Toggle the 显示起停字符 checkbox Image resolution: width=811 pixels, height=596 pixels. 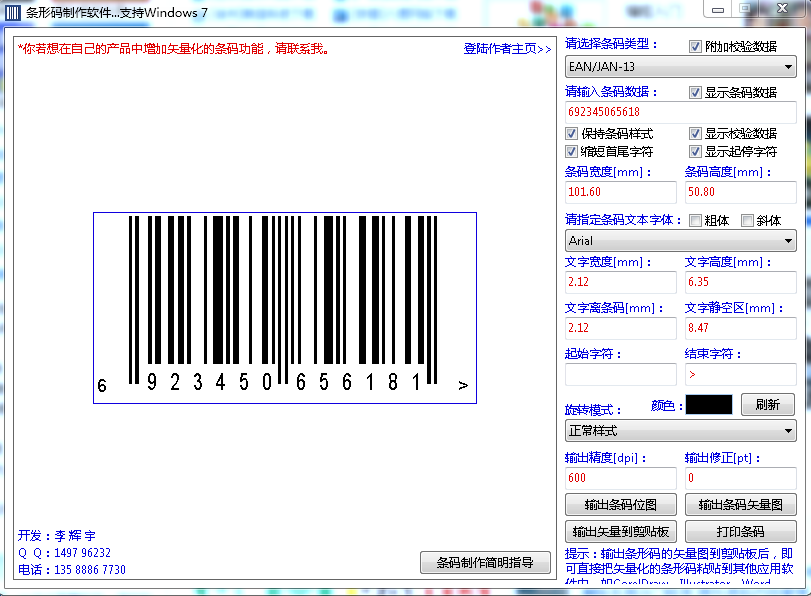(696, 152)
